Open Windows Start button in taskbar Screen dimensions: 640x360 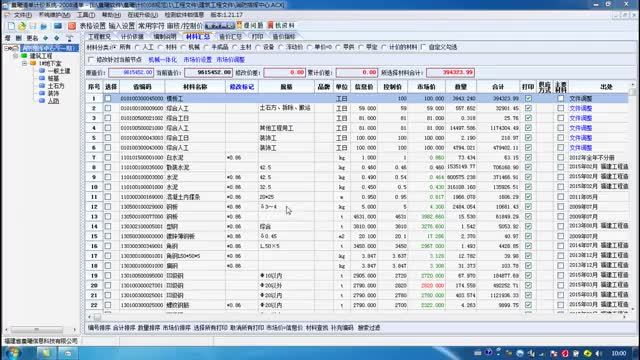[x=12, y=353]
